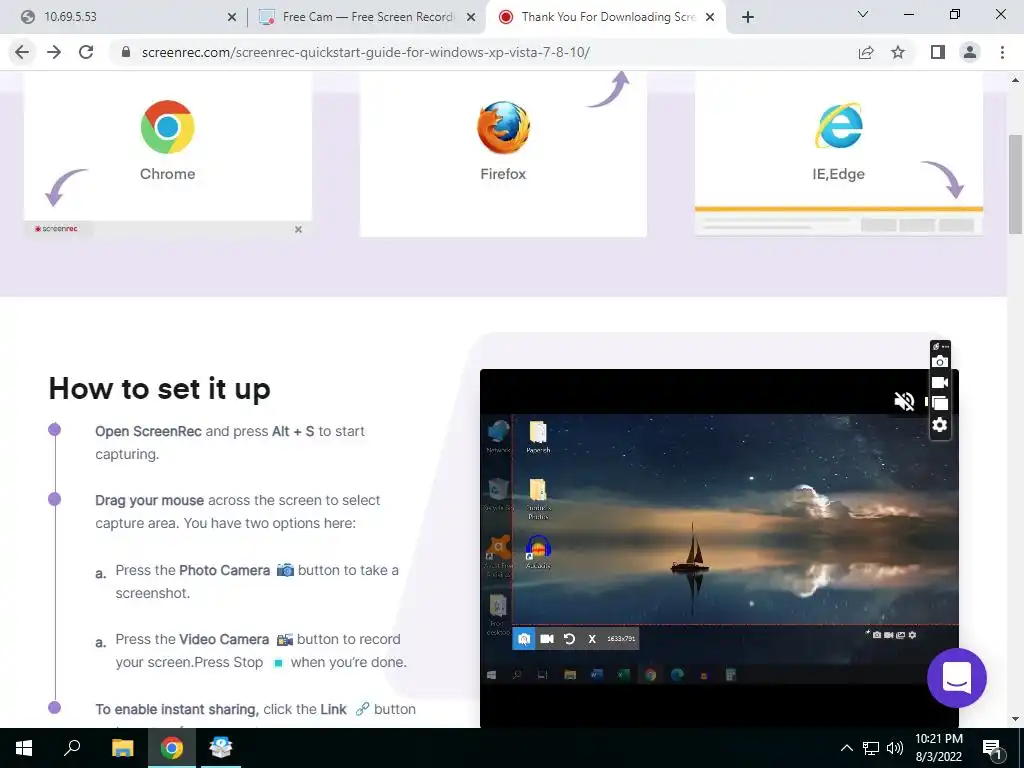1024x768 pixels.
Task: Click the "Firefox" label text
Action: (x=504, y=174)
